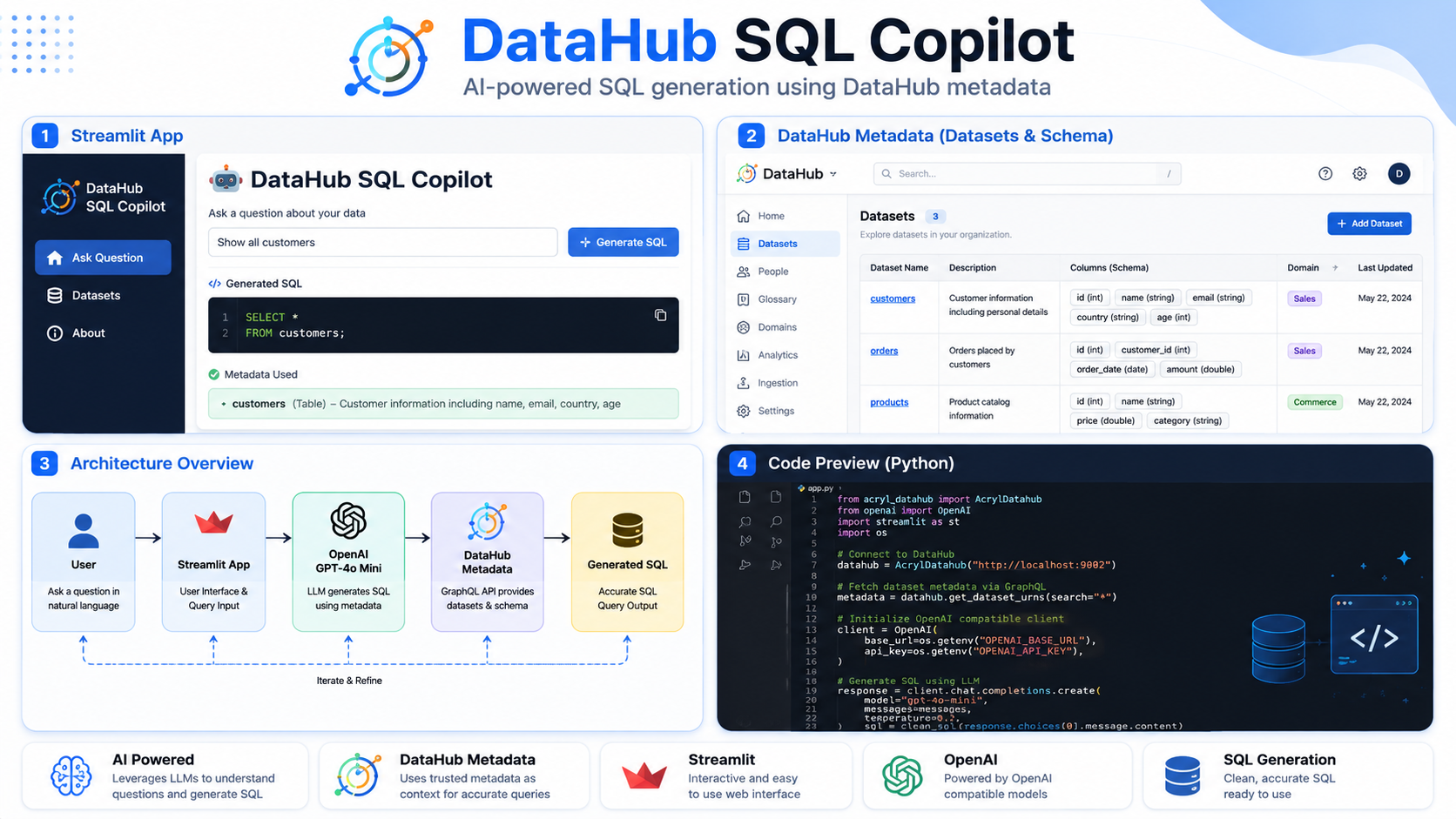Click the 'age (int)' column chip
Screen dimensions: 1456x819
coord(1174,318)
